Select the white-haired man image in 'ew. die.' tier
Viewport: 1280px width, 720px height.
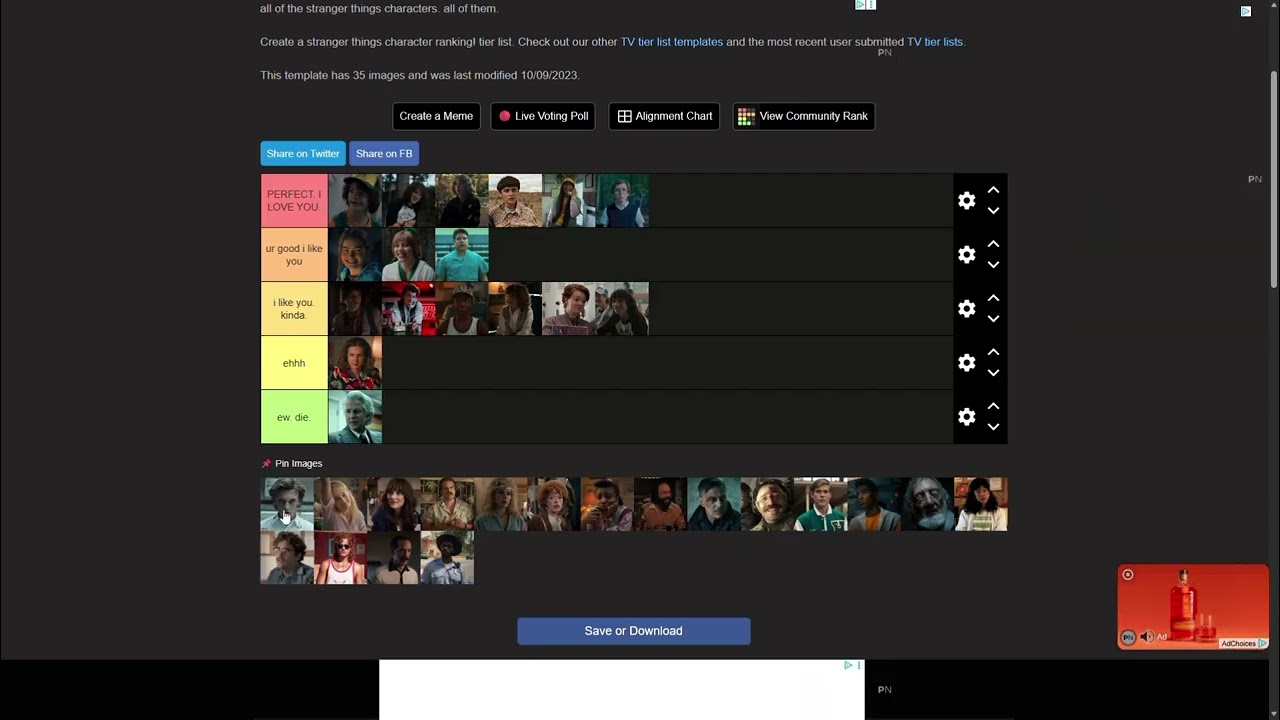pos(355,417)
